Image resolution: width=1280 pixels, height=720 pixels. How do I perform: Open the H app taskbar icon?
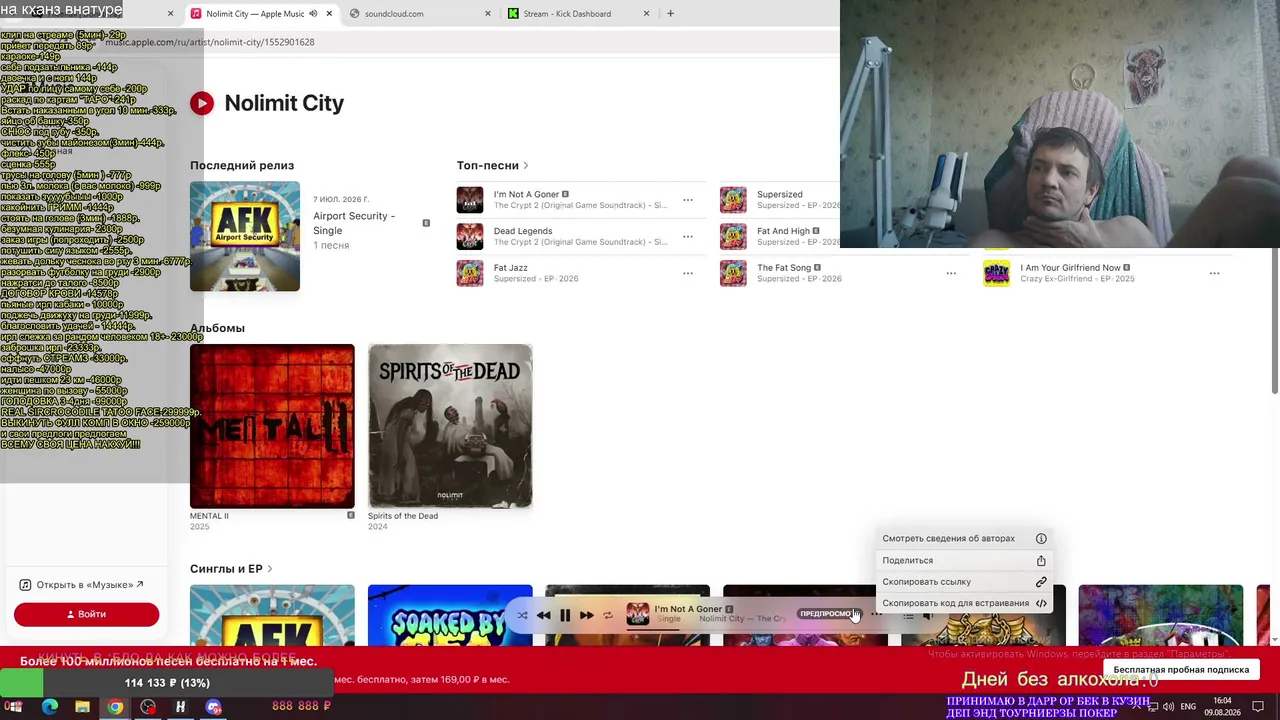180,707
